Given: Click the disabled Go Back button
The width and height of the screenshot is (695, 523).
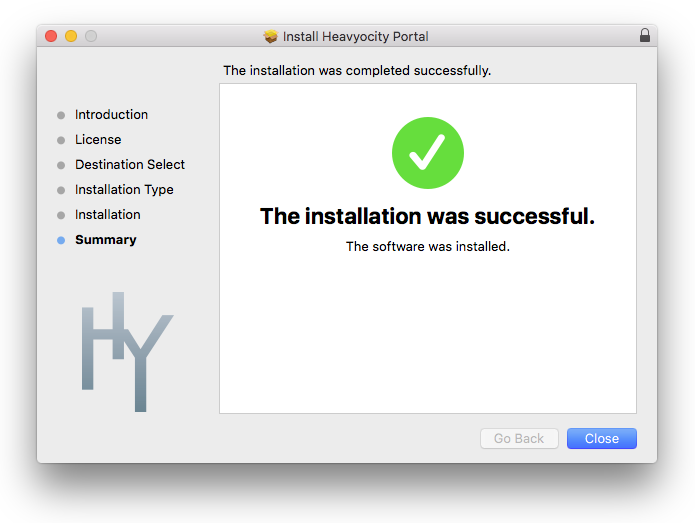Looking at the screenshot, I should click(519, 439).
